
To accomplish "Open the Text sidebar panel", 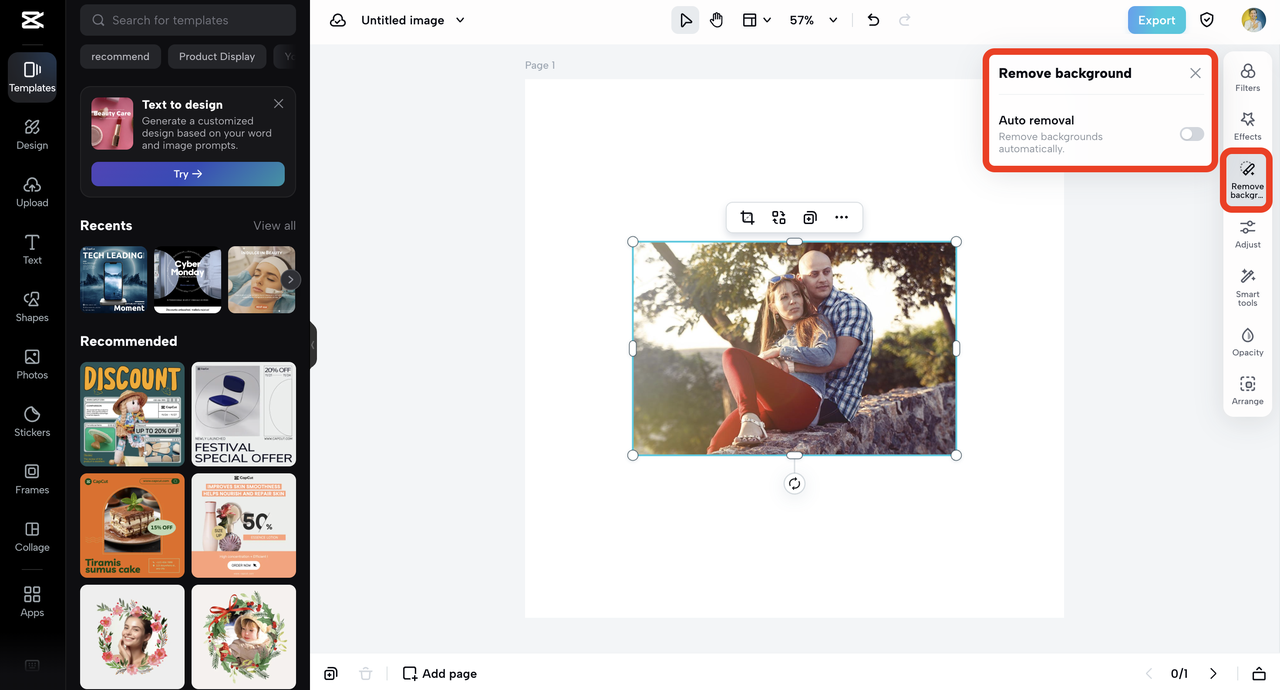I will coord(32,249).
